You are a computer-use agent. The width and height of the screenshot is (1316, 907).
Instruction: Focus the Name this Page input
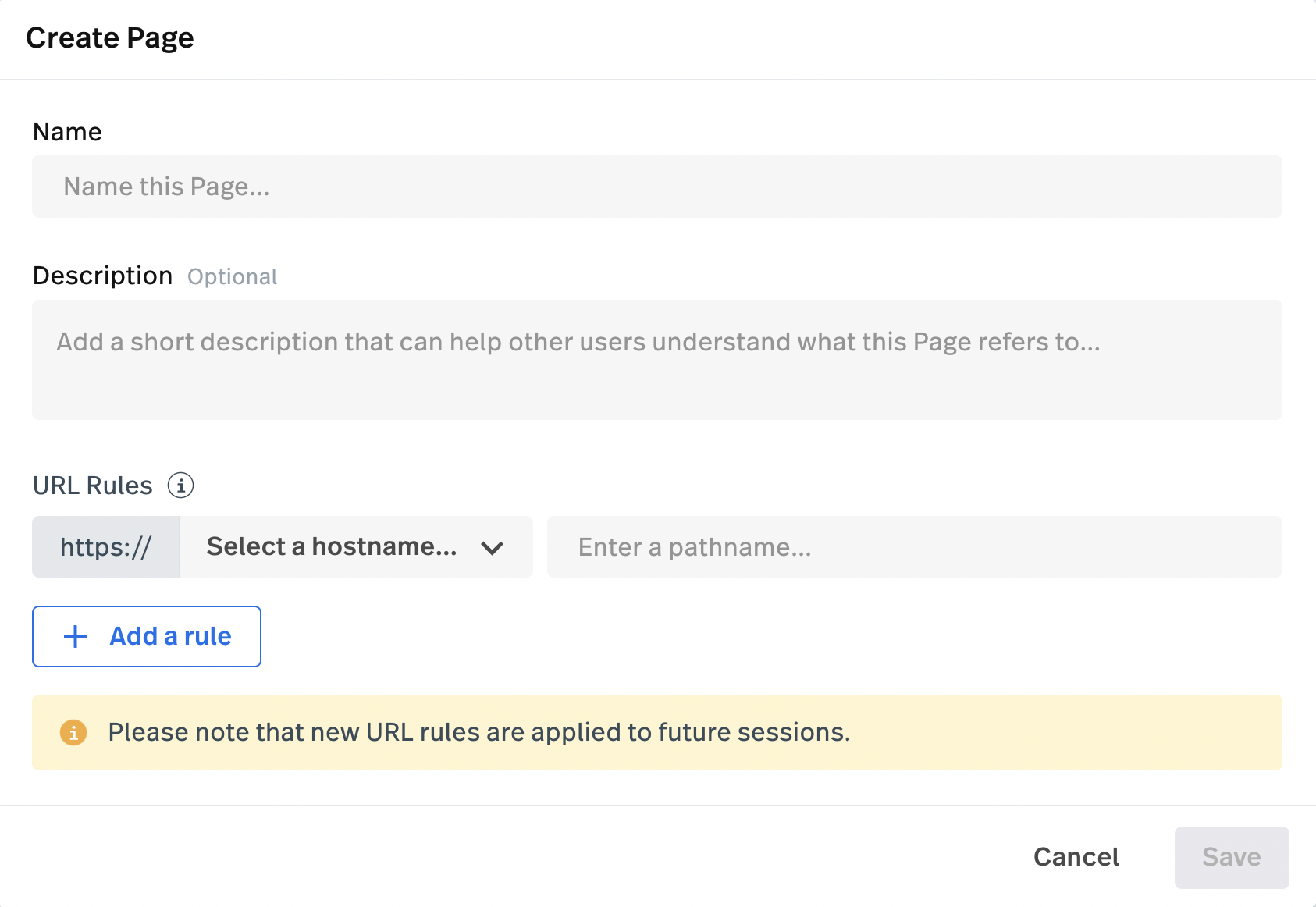pyautogui.click(x=657, y=187)
